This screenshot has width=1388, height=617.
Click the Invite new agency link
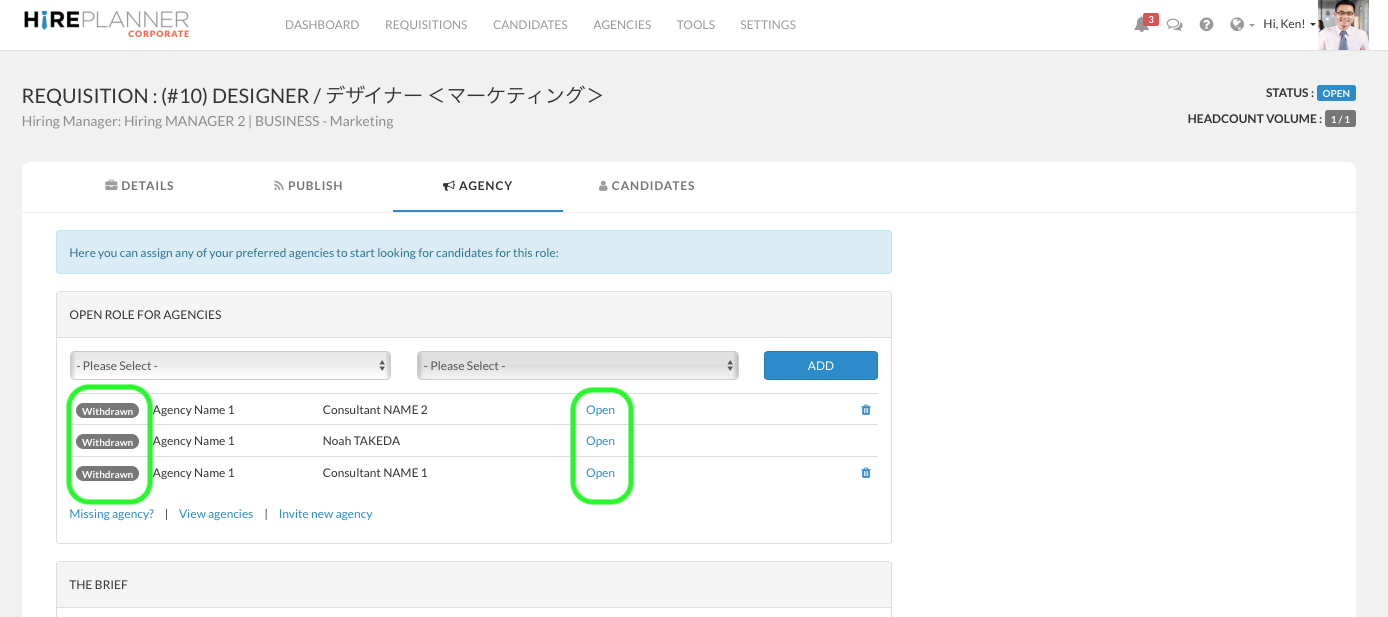coord(325,514)
